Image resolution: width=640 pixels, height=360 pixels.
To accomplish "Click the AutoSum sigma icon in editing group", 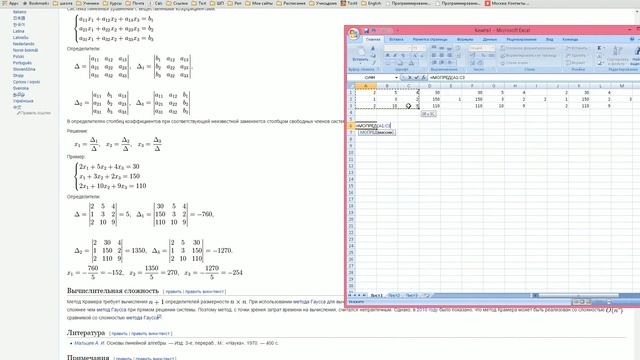I will coord(599,48).
